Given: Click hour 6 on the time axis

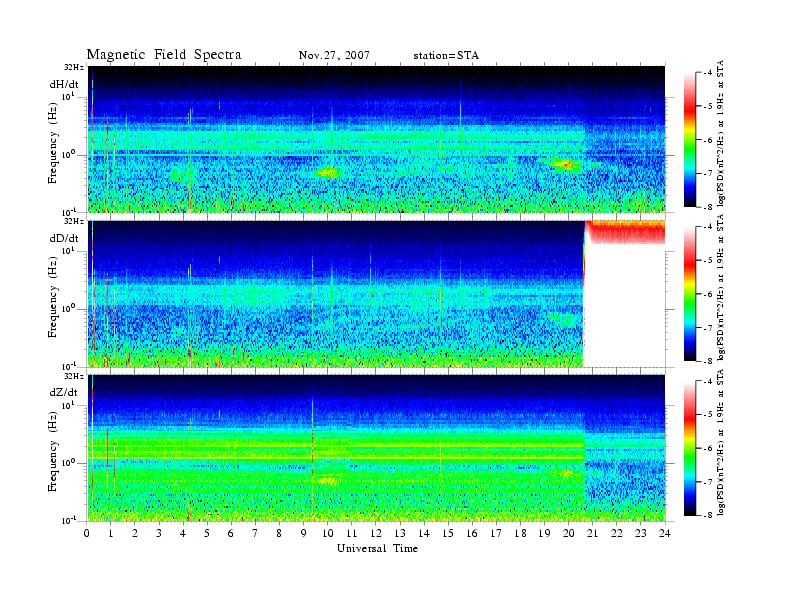Looking at the screenshot, I should coord(231,533).
